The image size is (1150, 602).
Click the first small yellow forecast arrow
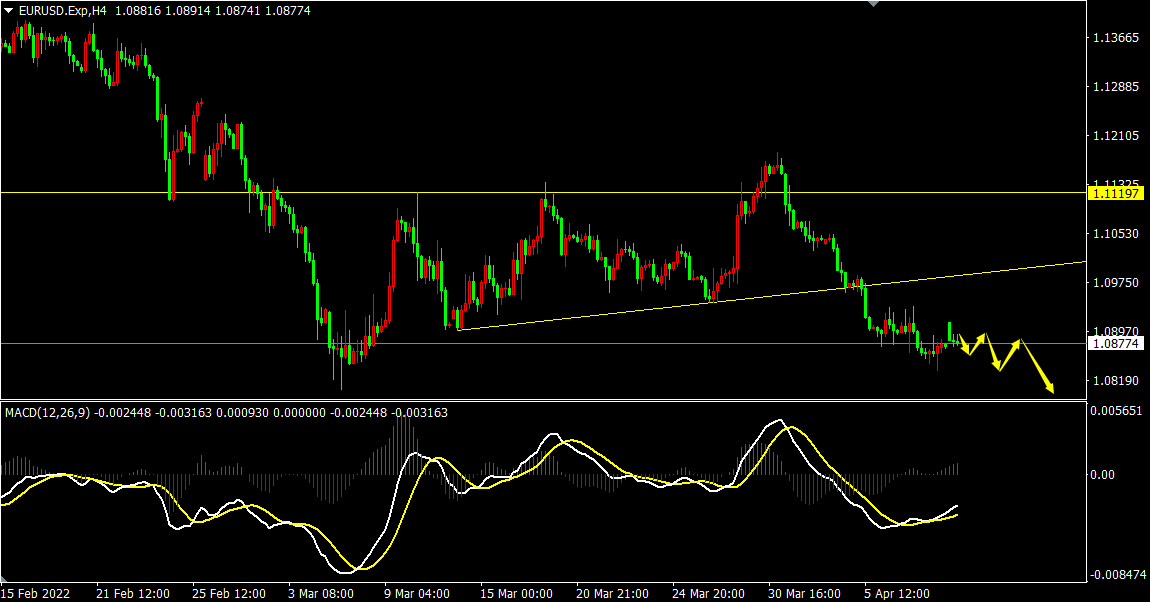coord(965,347)
